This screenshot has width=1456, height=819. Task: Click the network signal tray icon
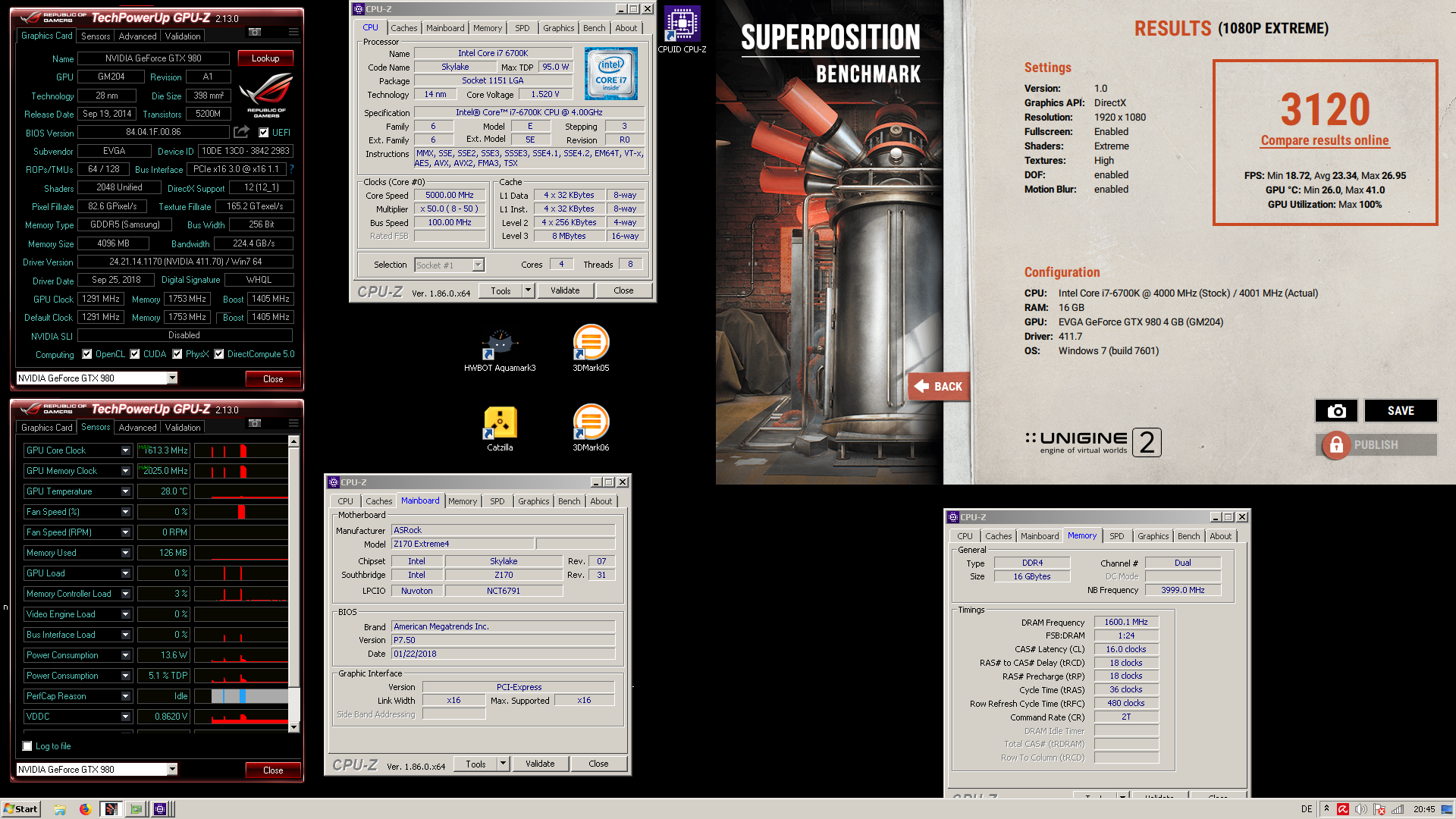click(x=1398, y=809)
